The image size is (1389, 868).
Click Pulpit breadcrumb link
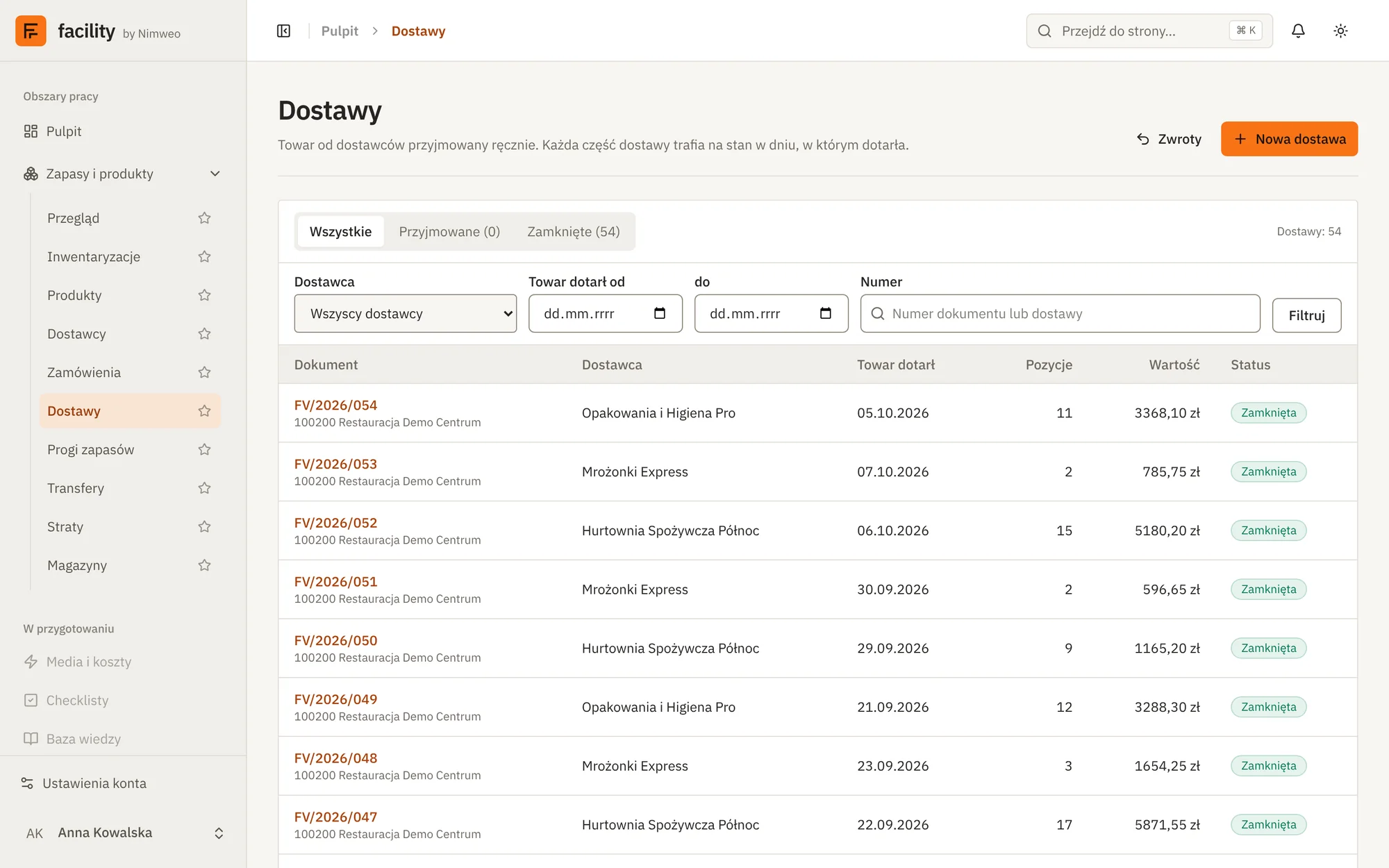click(340, 31)
